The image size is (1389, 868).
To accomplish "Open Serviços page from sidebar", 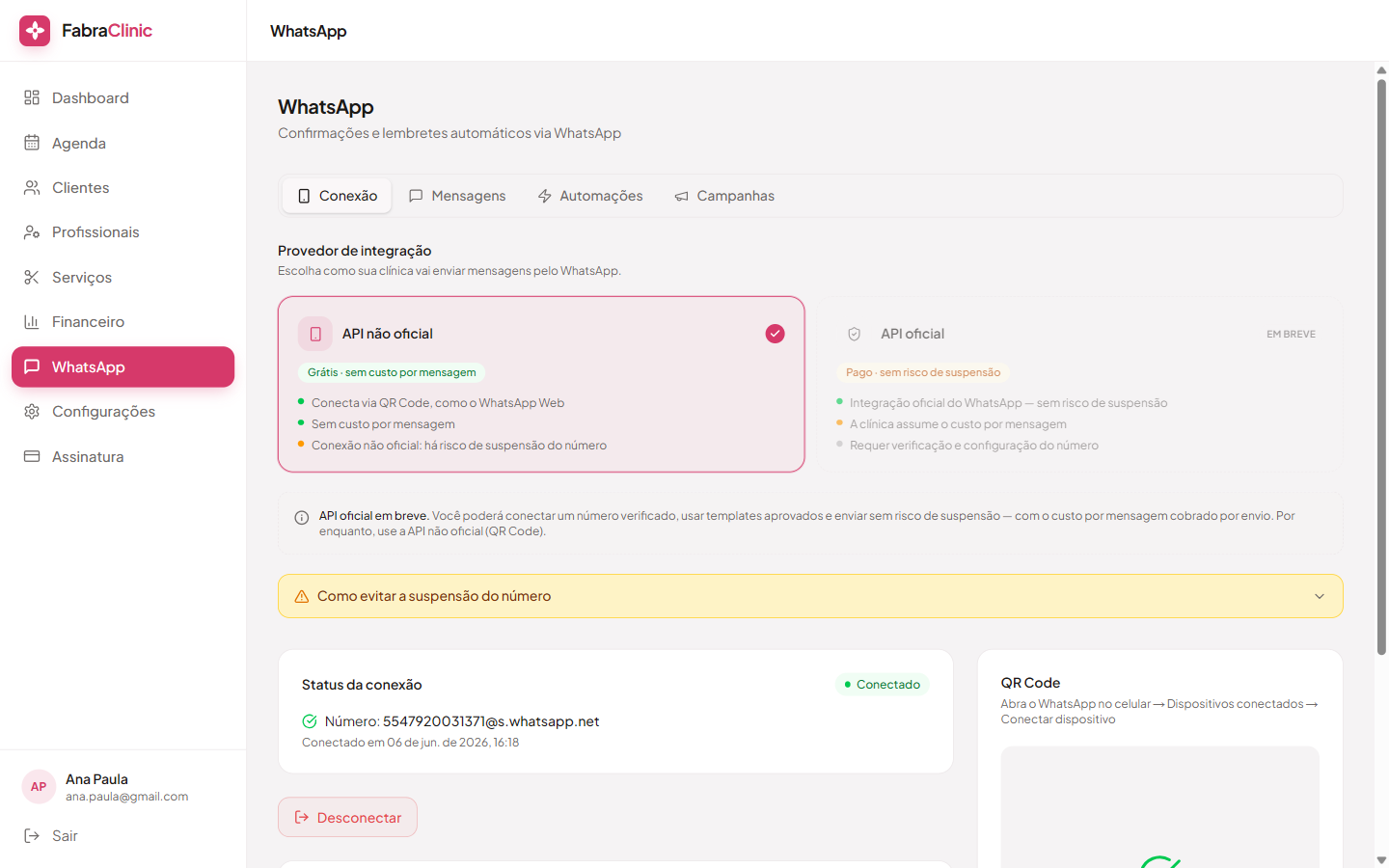I will click(x=123, y=277).
